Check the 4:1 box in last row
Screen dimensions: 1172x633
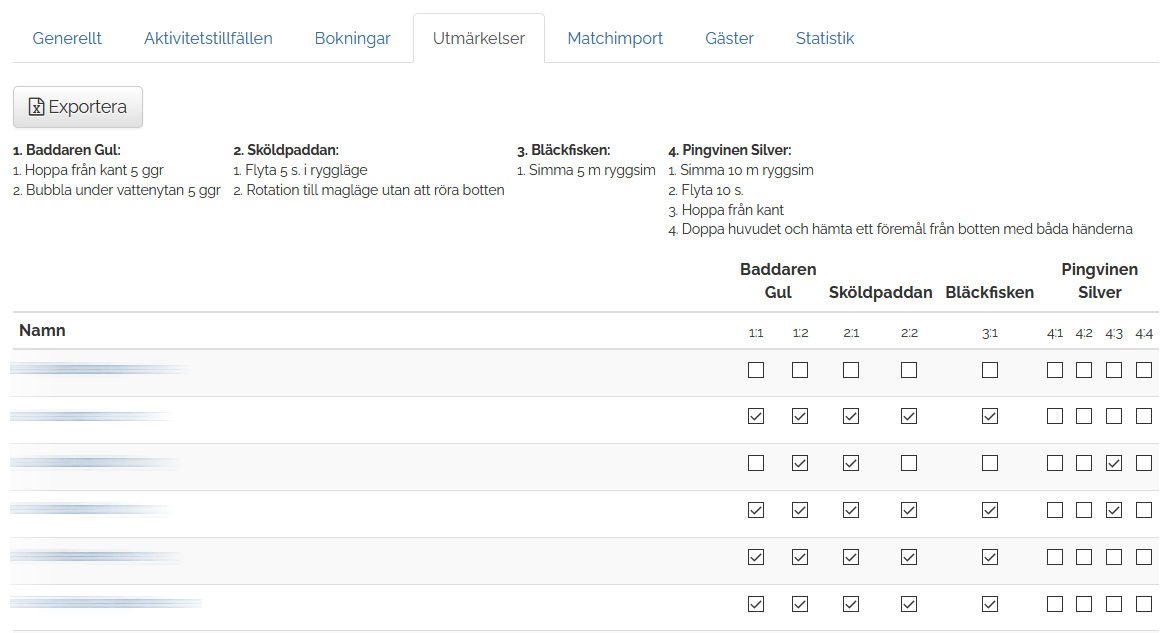click(x=1055, y=604)
